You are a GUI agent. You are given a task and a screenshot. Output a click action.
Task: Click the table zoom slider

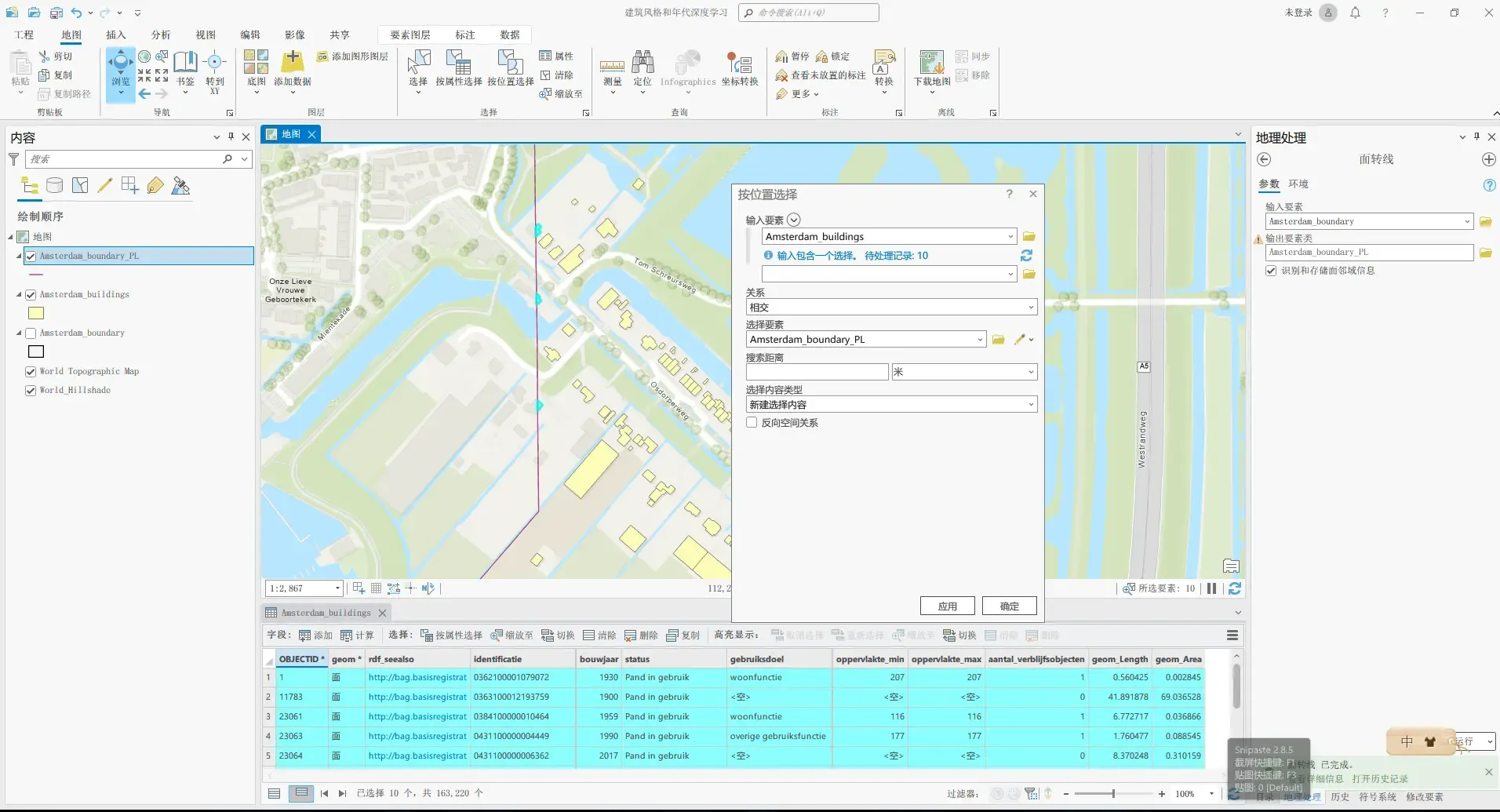tap(1114, 794)
